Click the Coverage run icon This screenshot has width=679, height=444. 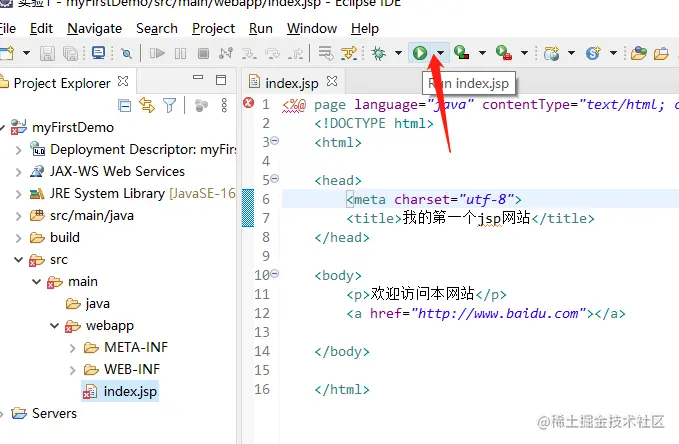point(462,52)
